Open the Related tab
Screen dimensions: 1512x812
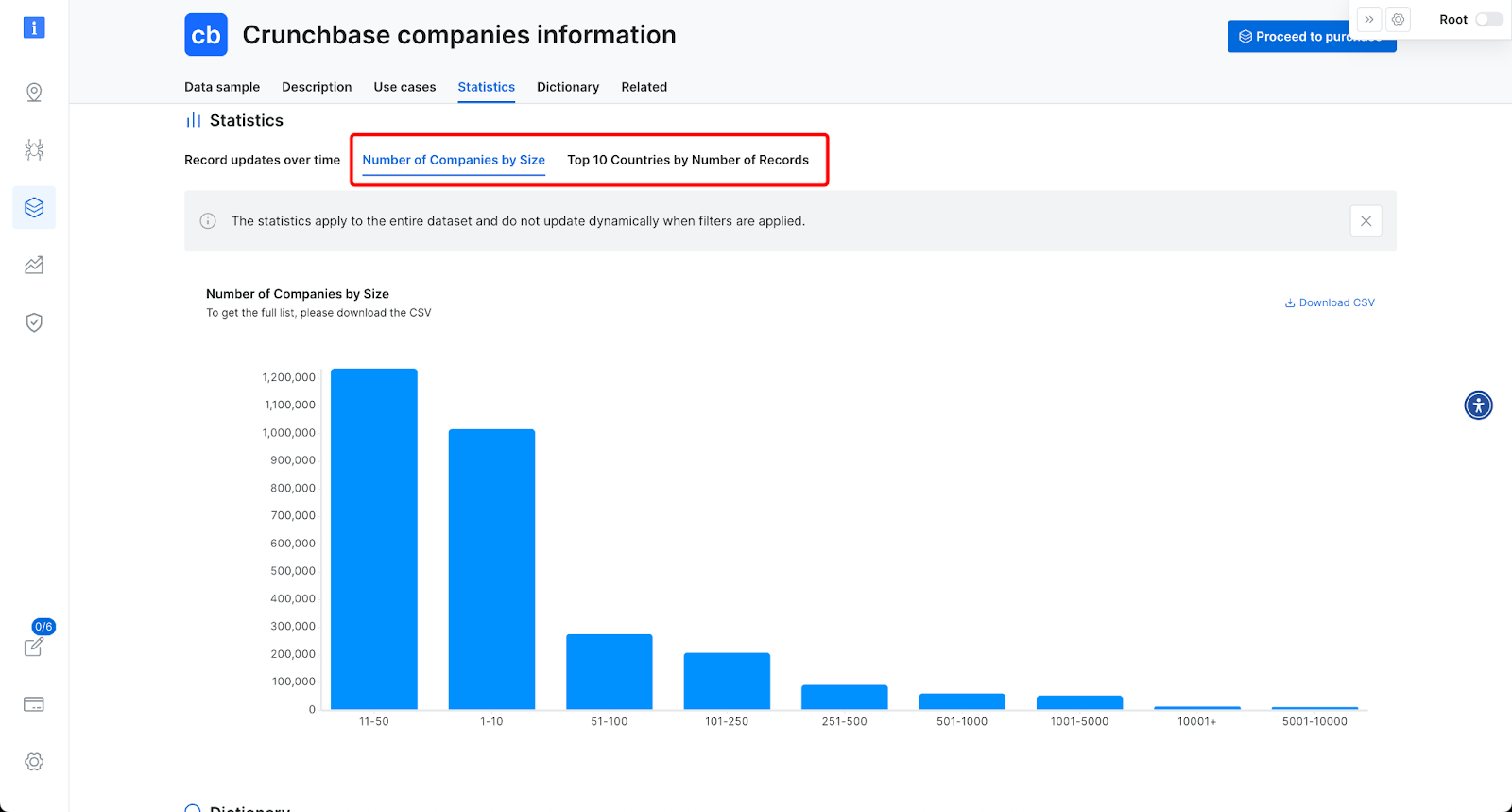(644, 87)
